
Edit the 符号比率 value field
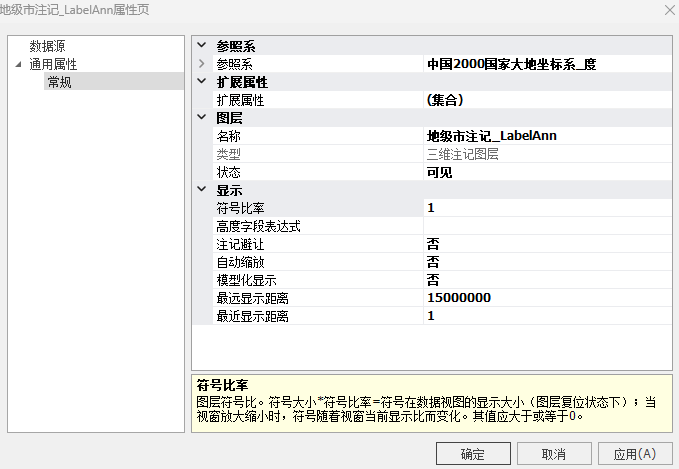(545, 208)
